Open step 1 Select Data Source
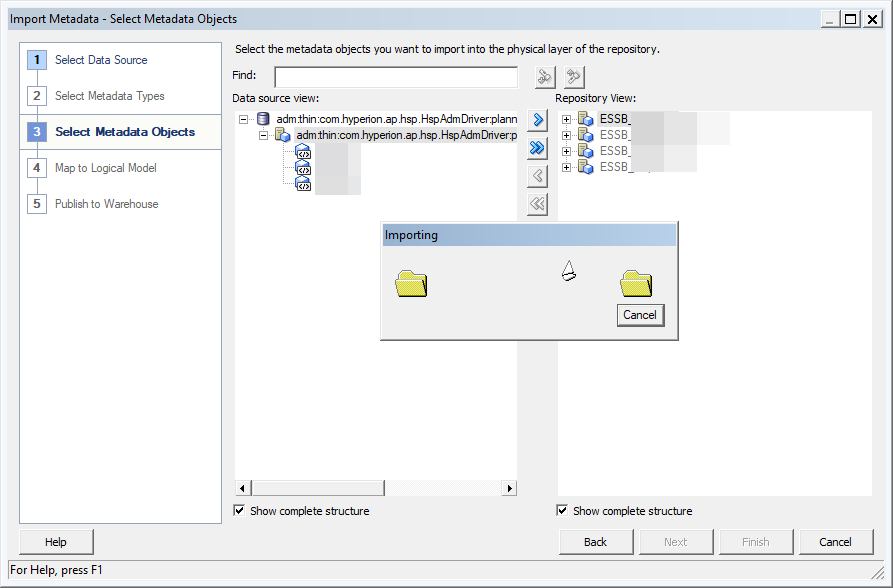Screen dimensions: 893x588 pyautogui.click(x=100, y=59)
